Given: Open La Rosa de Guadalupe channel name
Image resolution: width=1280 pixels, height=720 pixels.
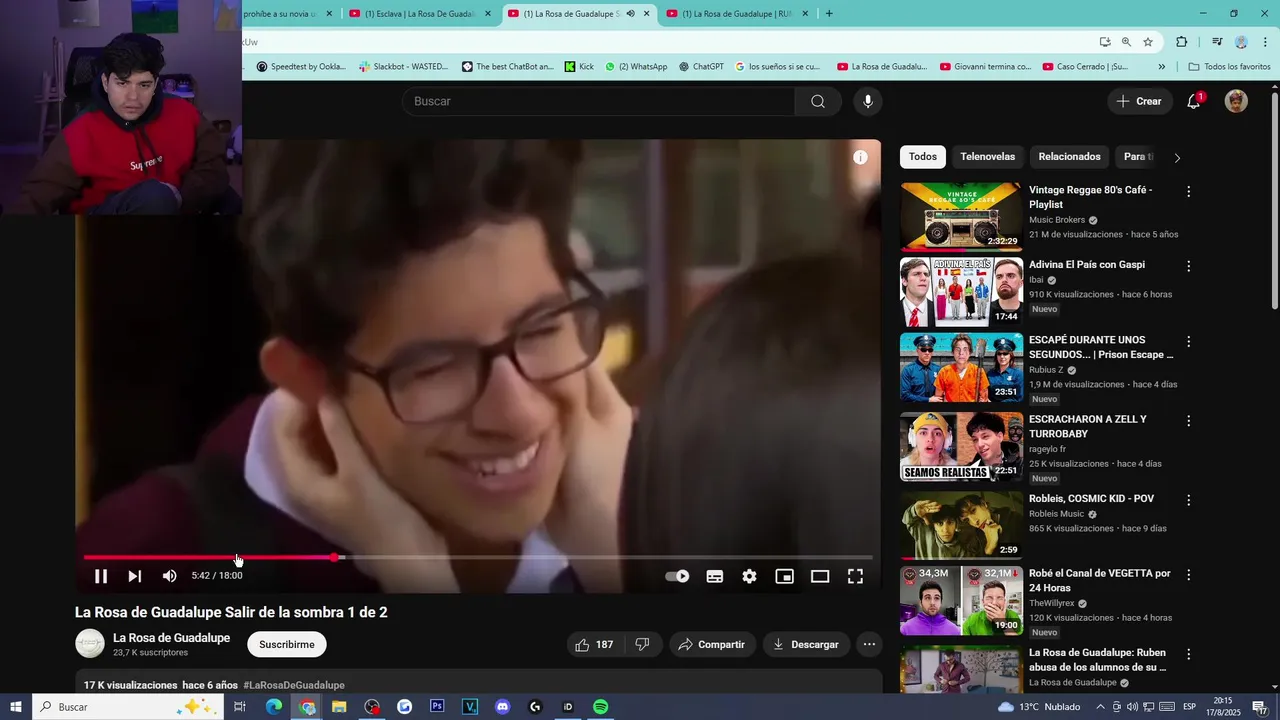Looking at the screenshot, I should (x=171, y=638).
